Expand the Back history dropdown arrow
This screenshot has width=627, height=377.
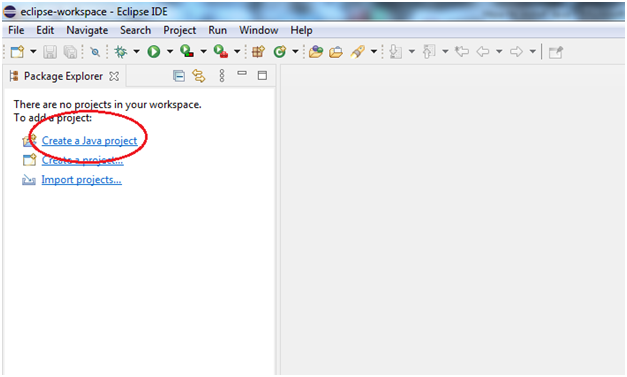tap(499, 52)
